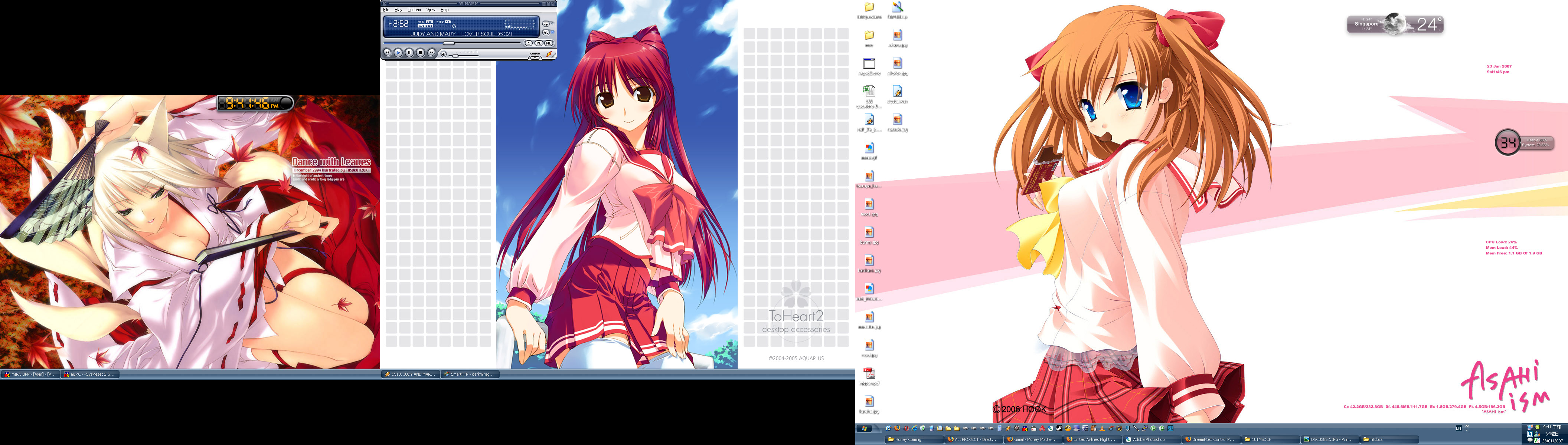Screen dimensions: 1568x445
Task: Open the moe folder on desktop
Action: (x=869, y=38)
